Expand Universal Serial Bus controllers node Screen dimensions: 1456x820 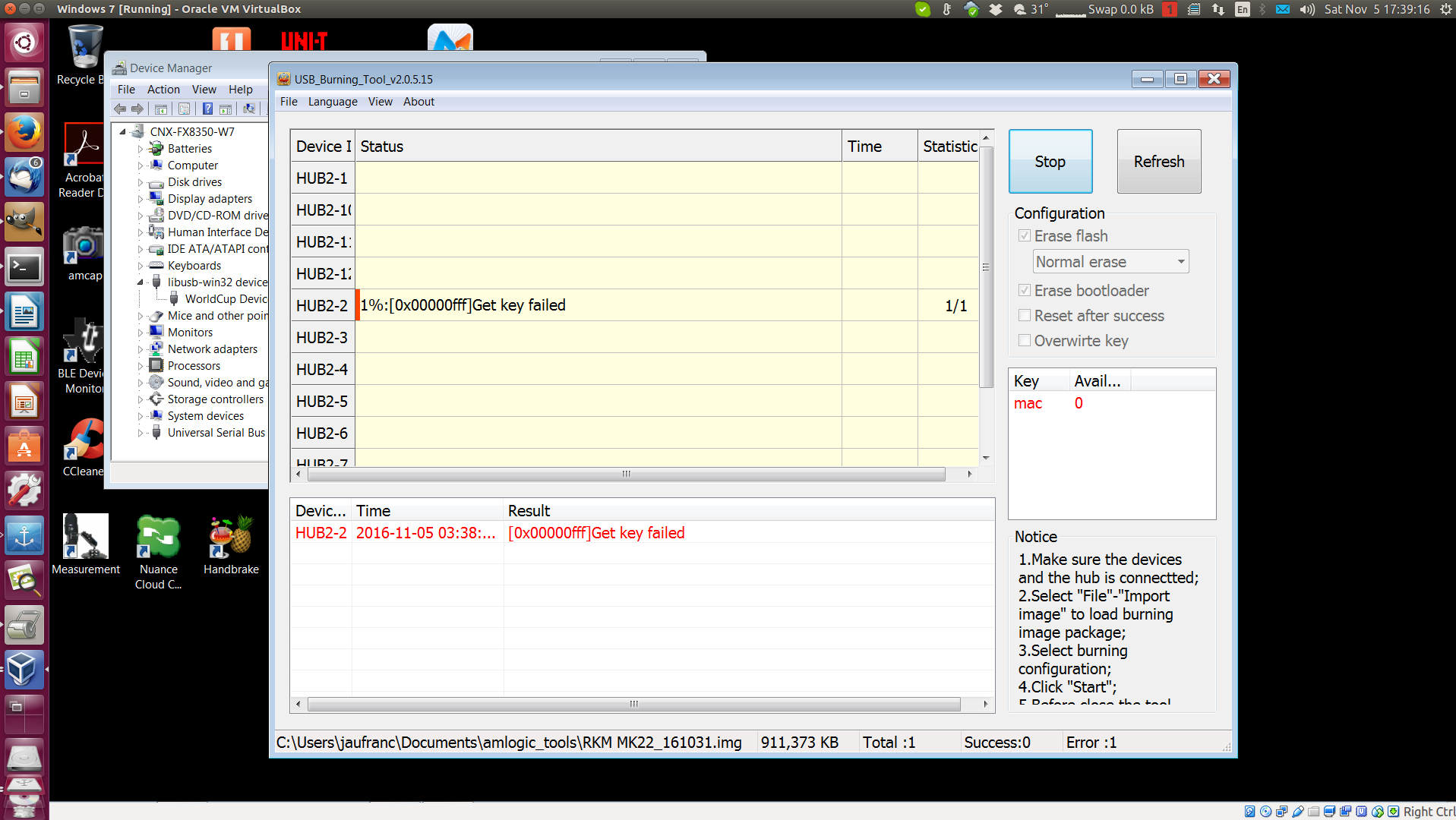click(141, 433)
